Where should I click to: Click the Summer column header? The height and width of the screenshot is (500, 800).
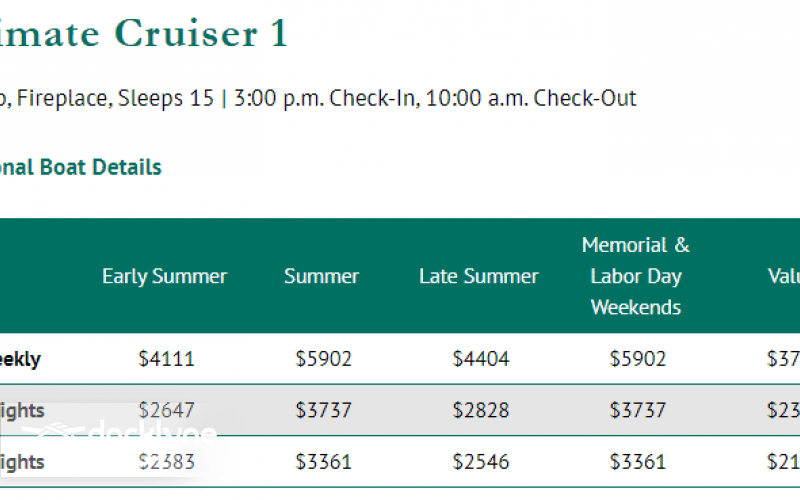tap(321, 276)
